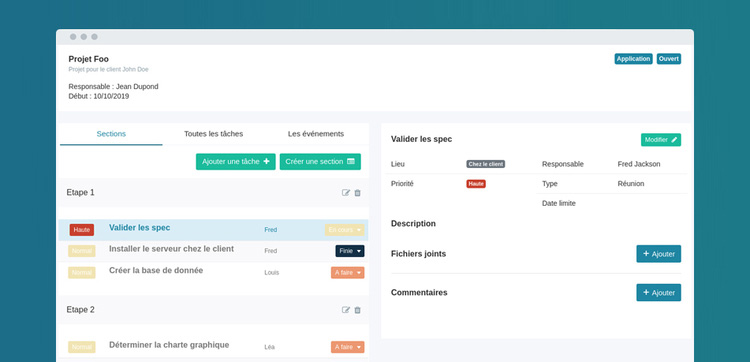Open A faire dropdown for Déterminer la charte
The image size is (750, 362).
click(x=347, y=347)
